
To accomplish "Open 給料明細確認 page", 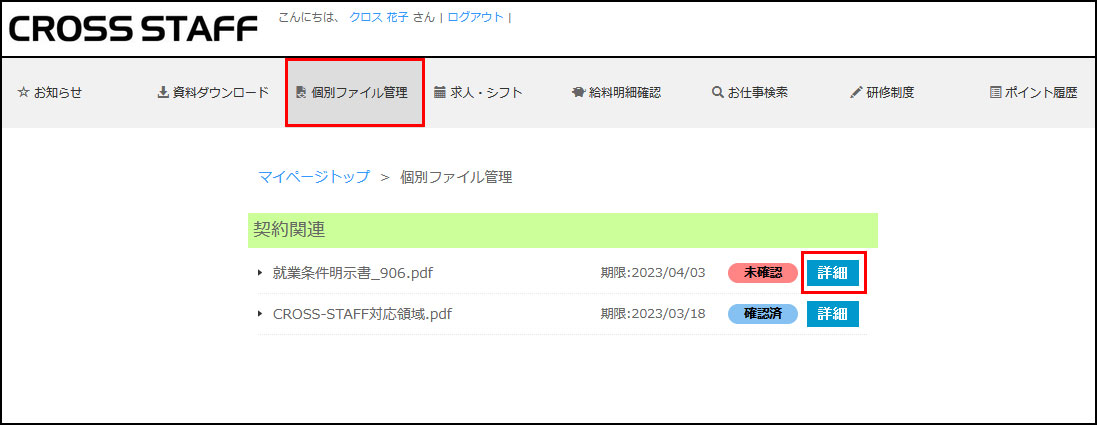I will tap(616, 92).
